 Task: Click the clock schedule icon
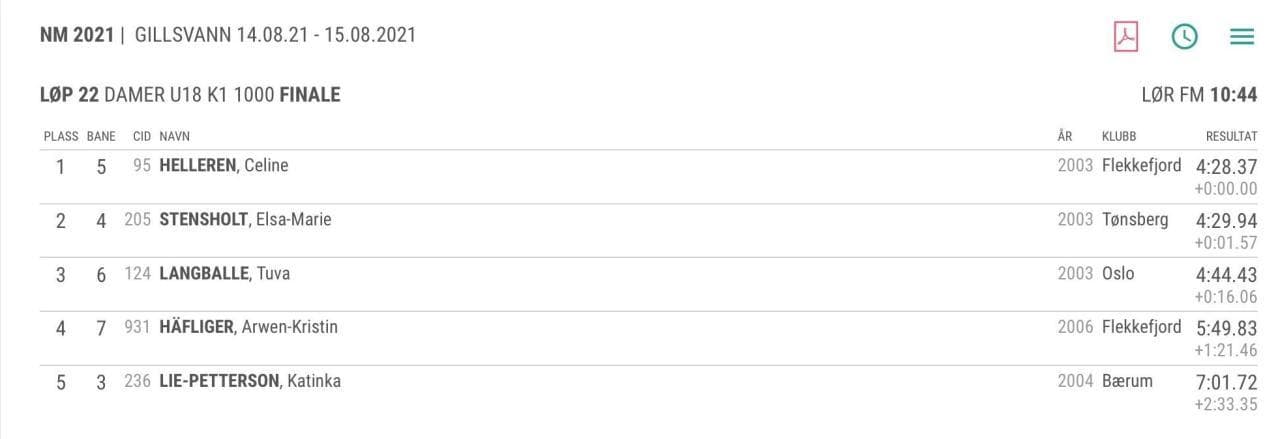coord(1184,36)
